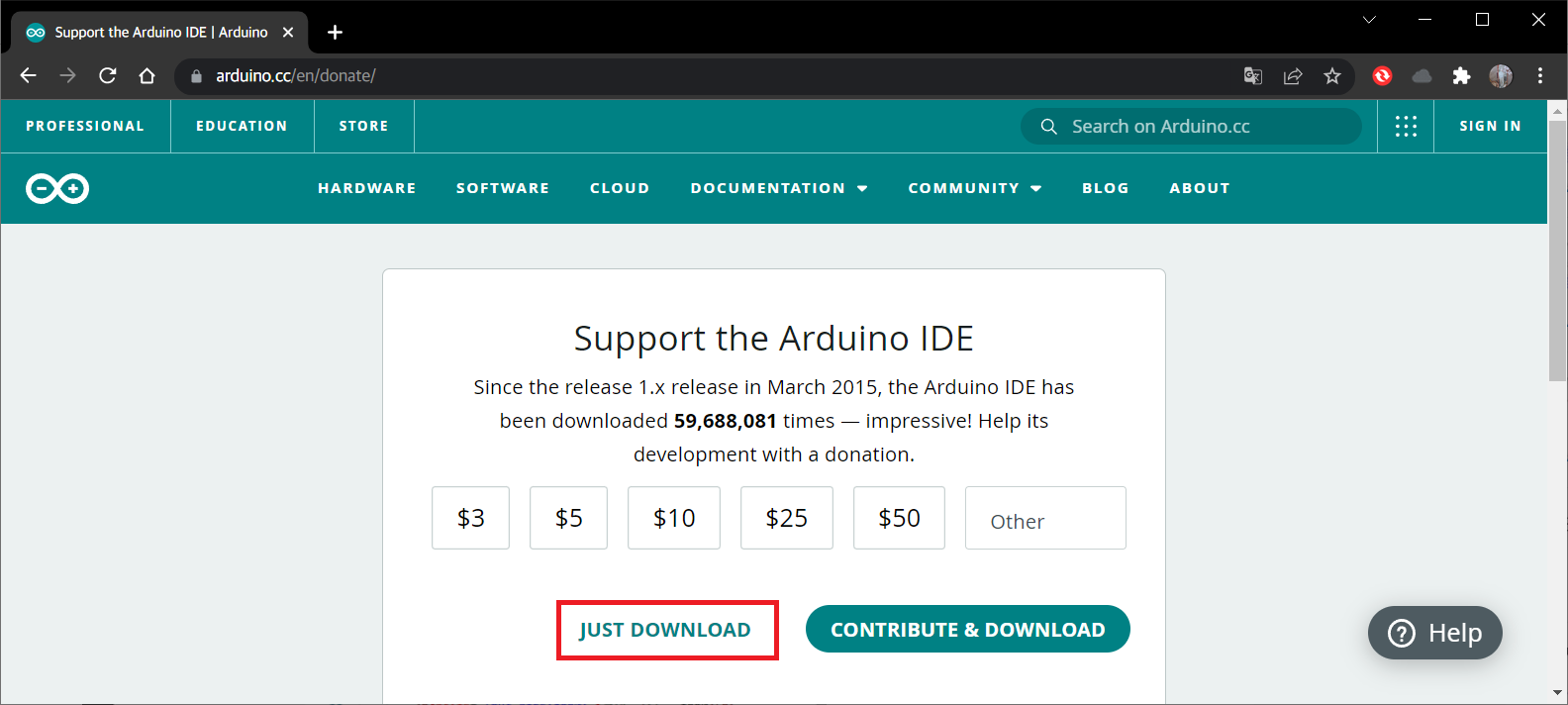Share this page using the share icon
The width and height of the screenshot is (1568, 705).
click(x=1292, y=76)
